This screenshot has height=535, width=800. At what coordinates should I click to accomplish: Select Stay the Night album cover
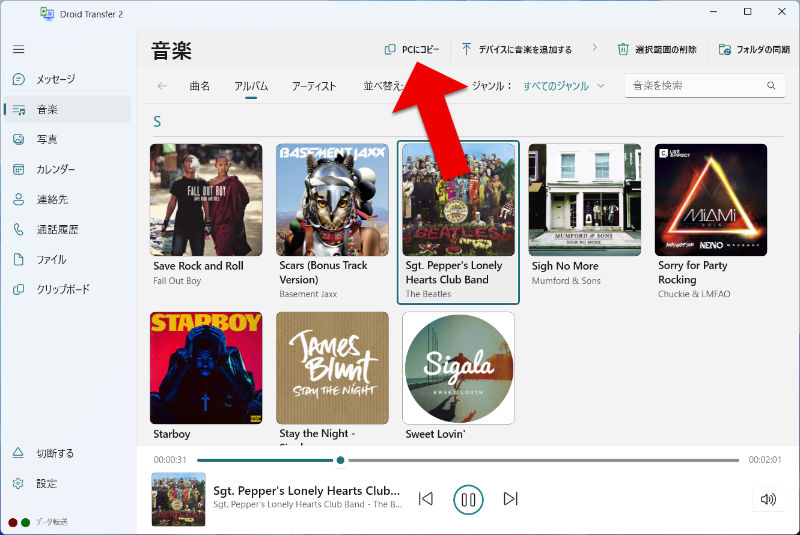tap(332, 368)
